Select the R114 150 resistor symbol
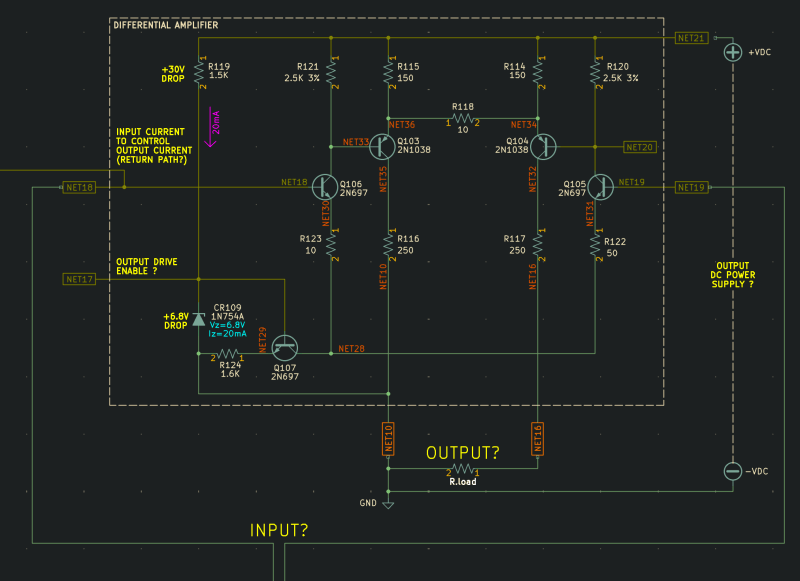 pos(538,72)
